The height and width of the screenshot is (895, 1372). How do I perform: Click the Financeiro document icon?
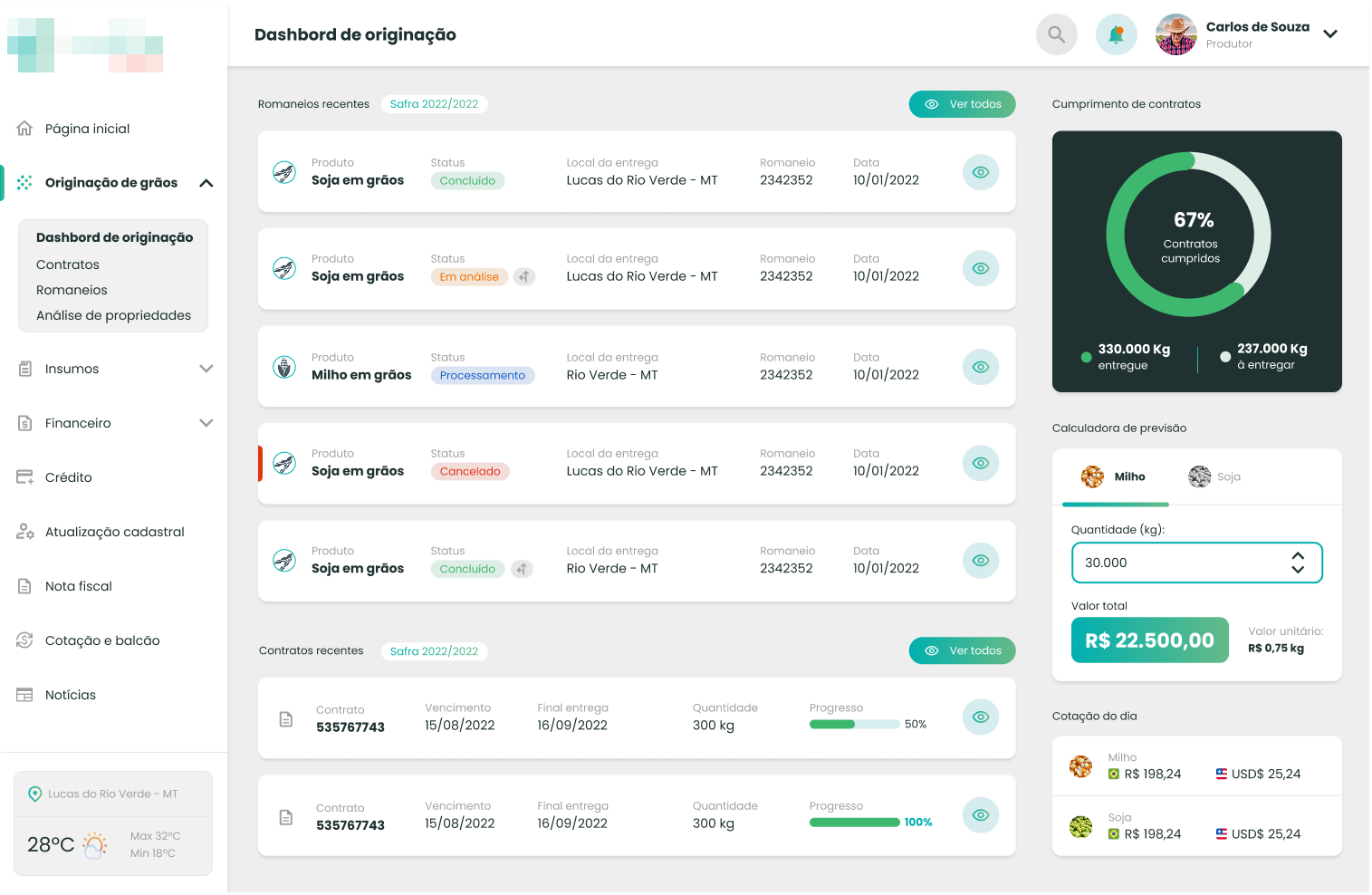pyautogui.click(x=24, y=423)
